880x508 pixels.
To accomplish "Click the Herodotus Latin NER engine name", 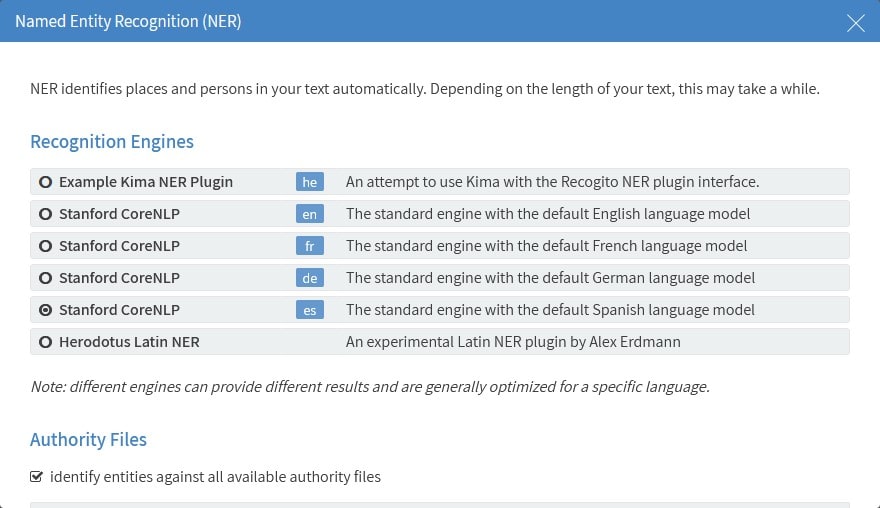I will [129, 342].
